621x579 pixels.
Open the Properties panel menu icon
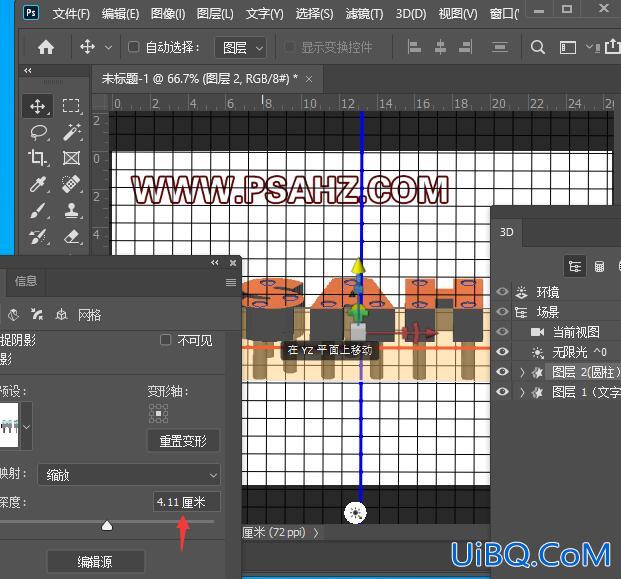(231, 282)
